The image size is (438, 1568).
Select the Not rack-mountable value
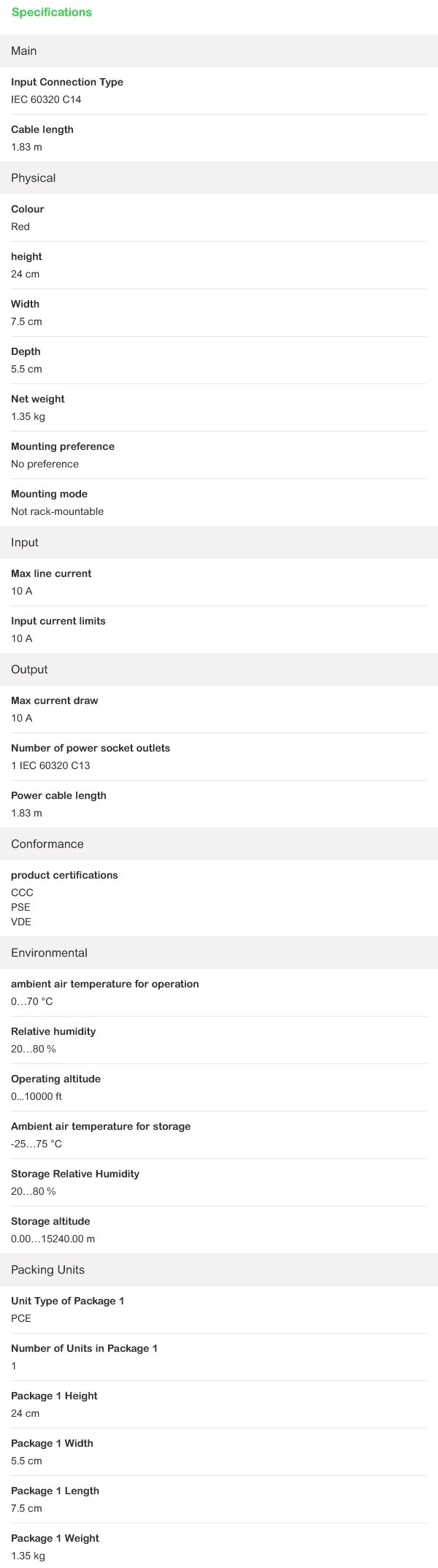[58, 512]
